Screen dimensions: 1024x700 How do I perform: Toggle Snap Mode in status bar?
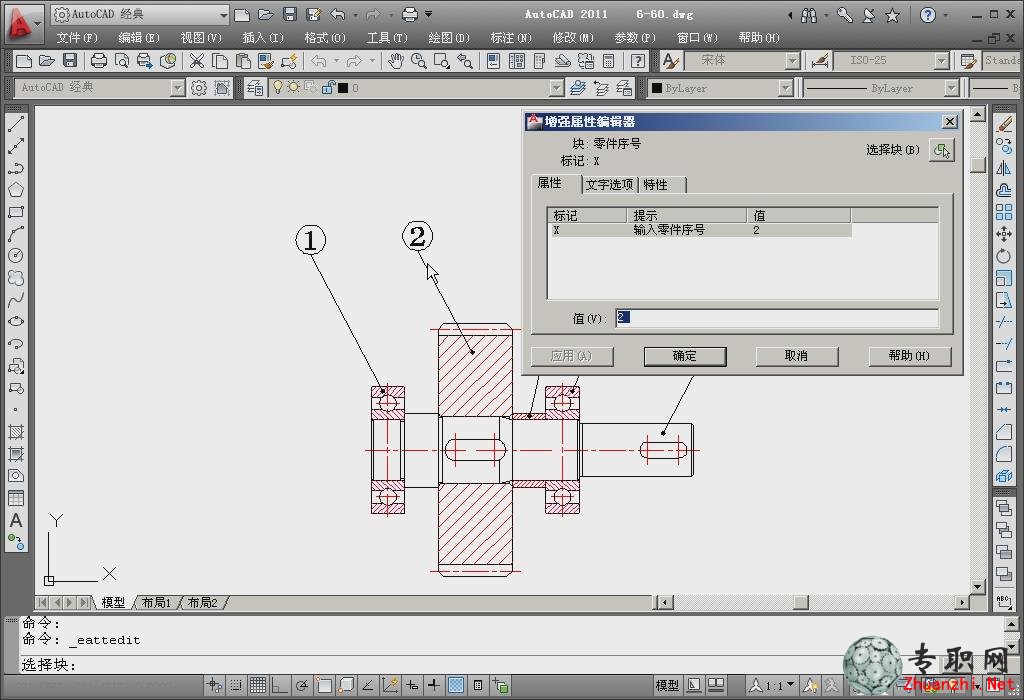point(236,685)
